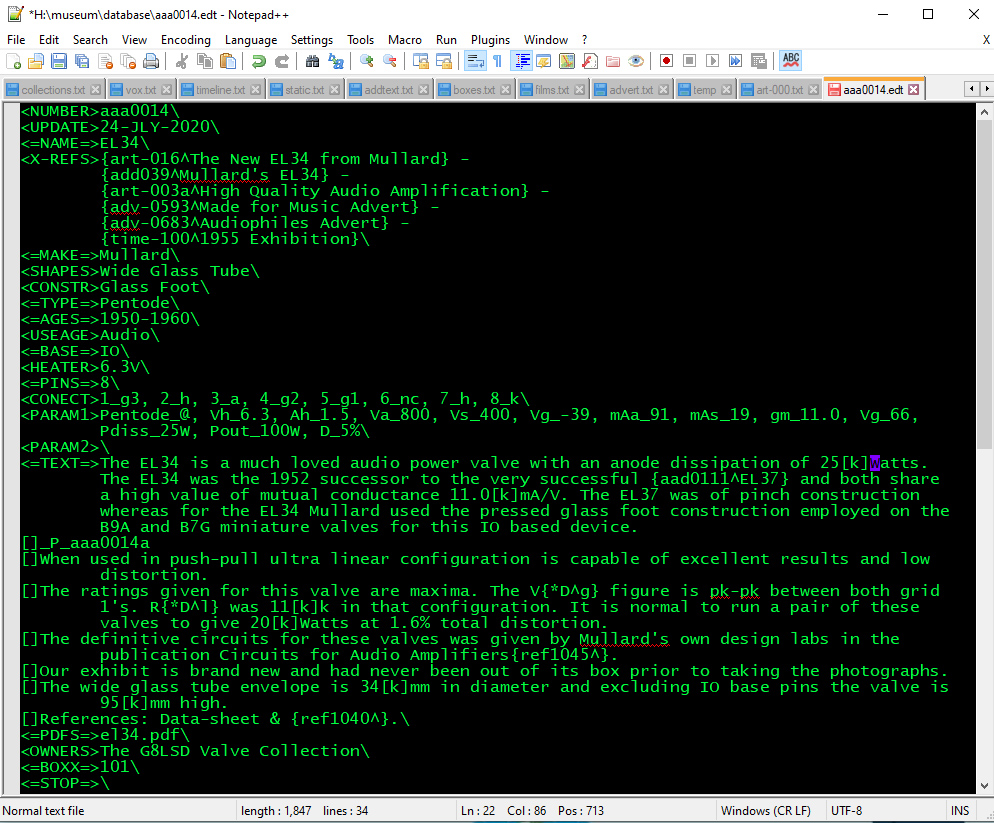Start recording a macro
The image size is (994, 823).
666,61
